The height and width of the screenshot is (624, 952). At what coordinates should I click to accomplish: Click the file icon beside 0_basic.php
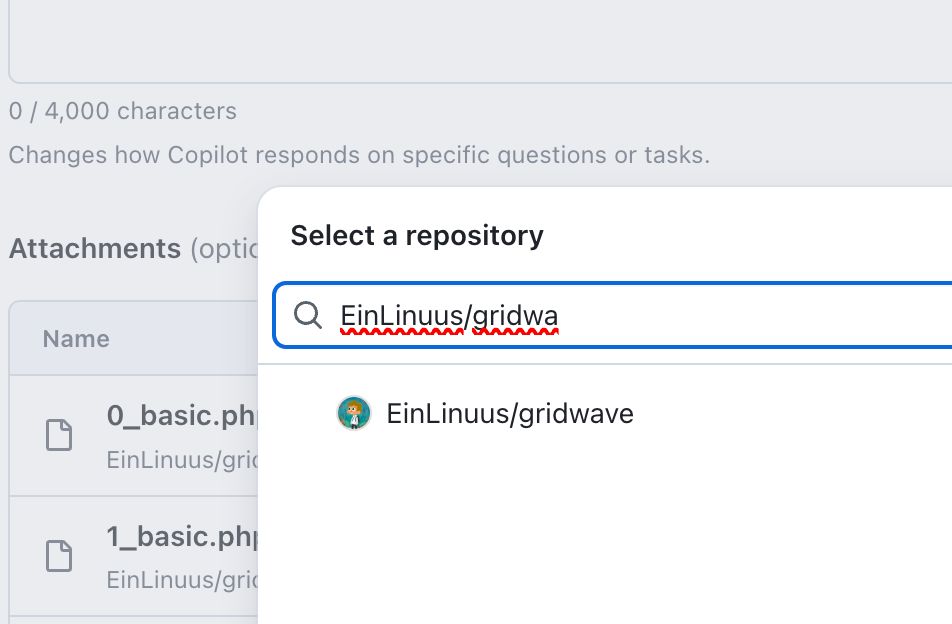pyautogui.click(x=60, y=435)
